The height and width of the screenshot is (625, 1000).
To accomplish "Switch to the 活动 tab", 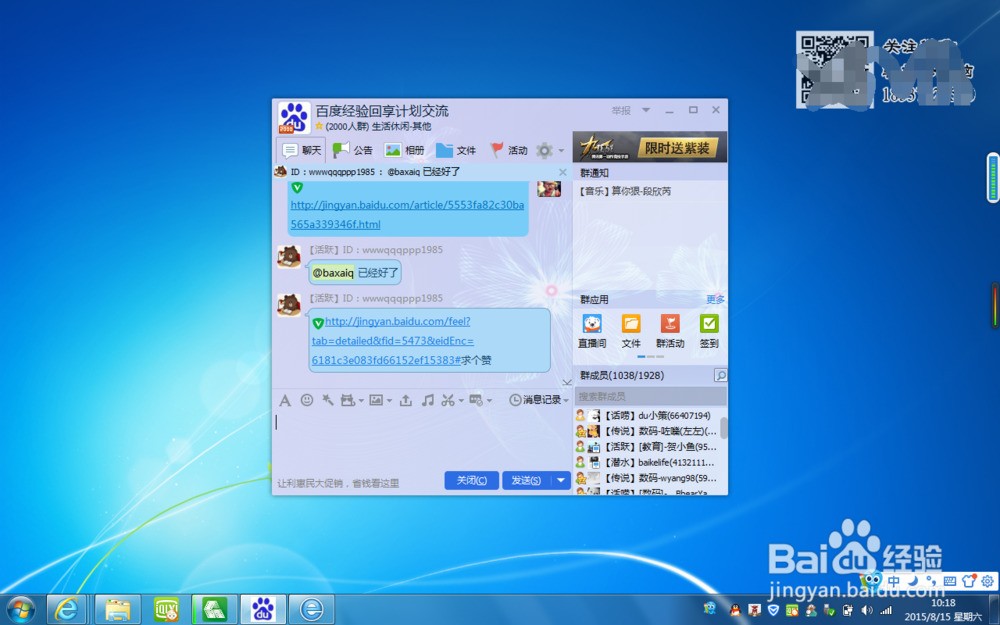I will [508, 151].
